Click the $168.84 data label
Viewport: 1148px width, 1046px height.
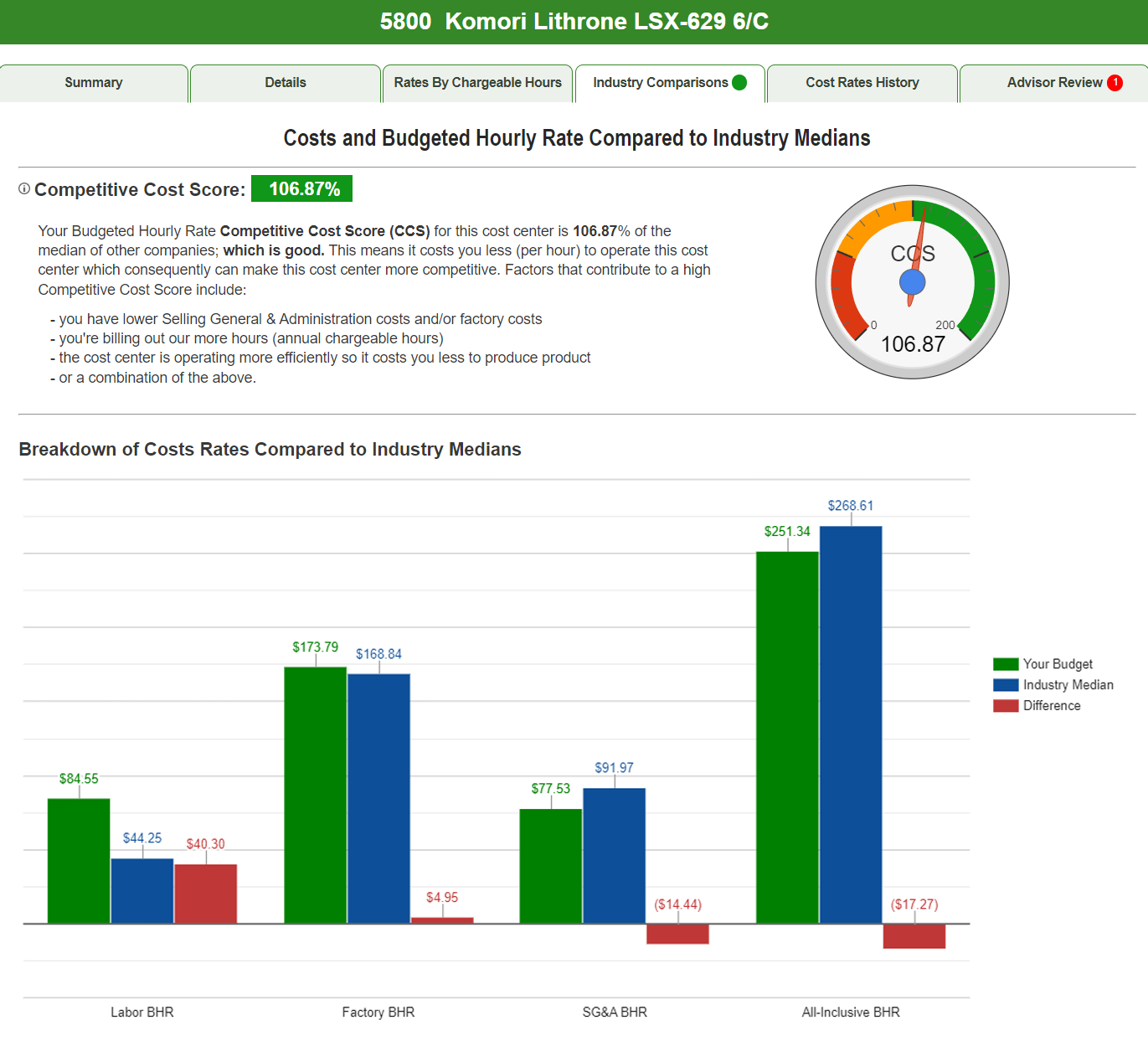(378, 654)
